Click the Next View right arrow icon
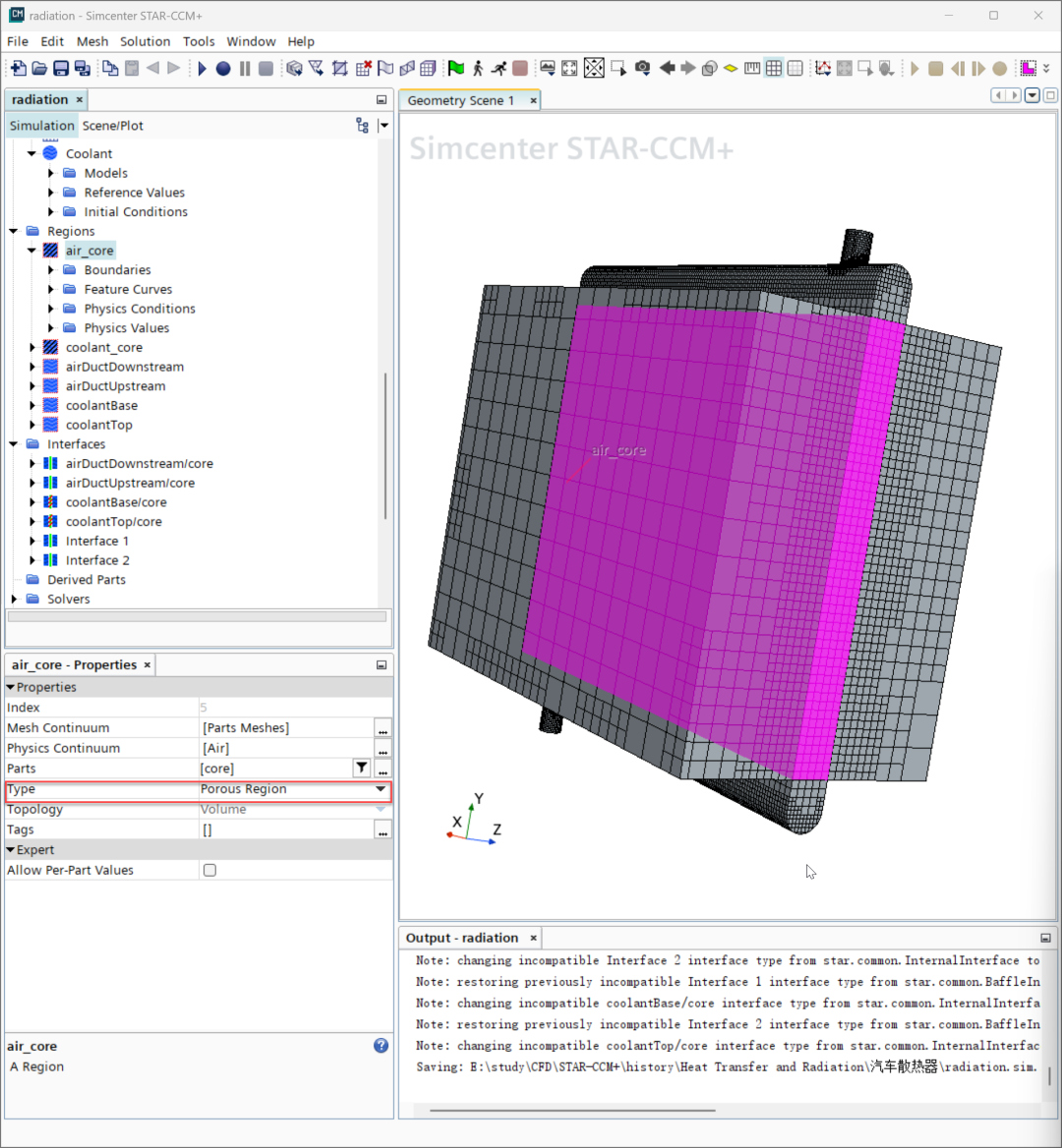Screen dimensions: 1062x1148 click(687, 69)
